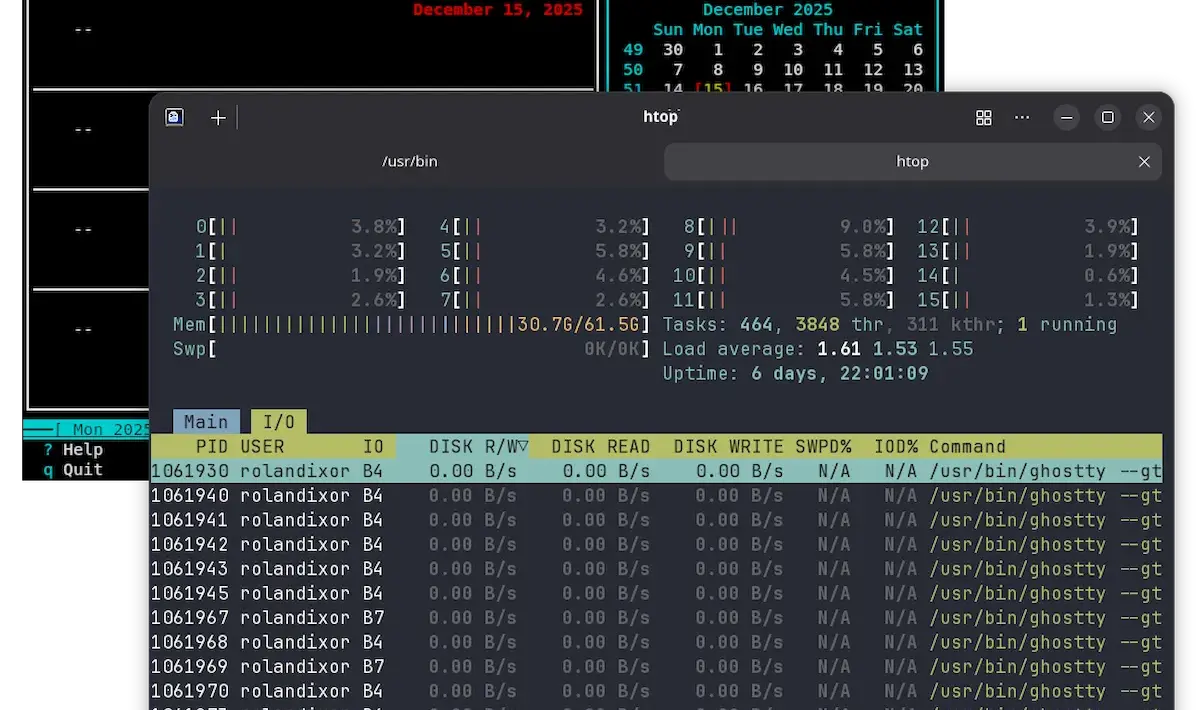Screen dimensions: 1200x710
Task: Sort by the DISK READ column header
Action: (601, 447)
